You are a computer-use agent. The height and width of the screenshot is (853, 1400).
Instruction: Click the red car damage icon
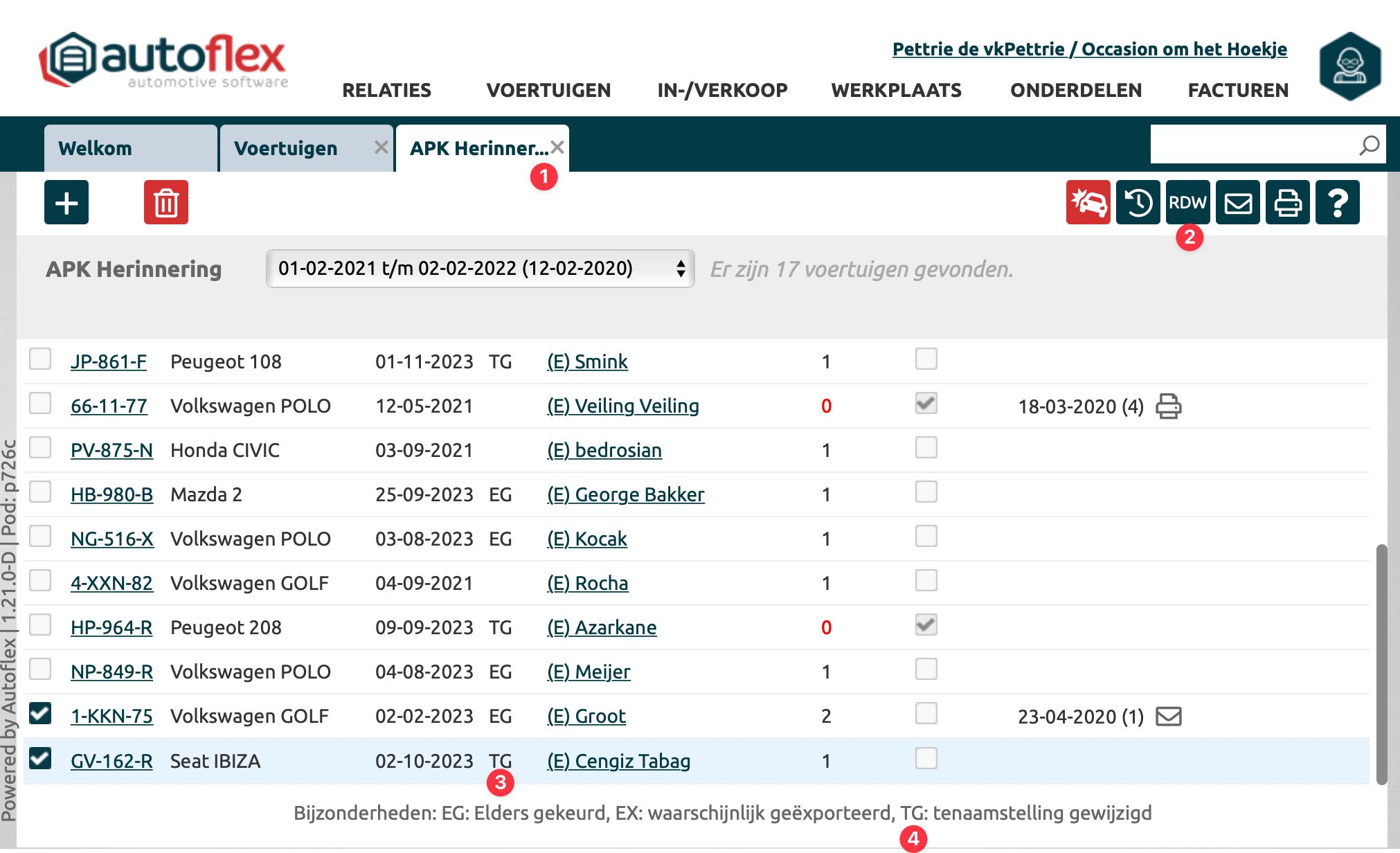[1088, 202]
